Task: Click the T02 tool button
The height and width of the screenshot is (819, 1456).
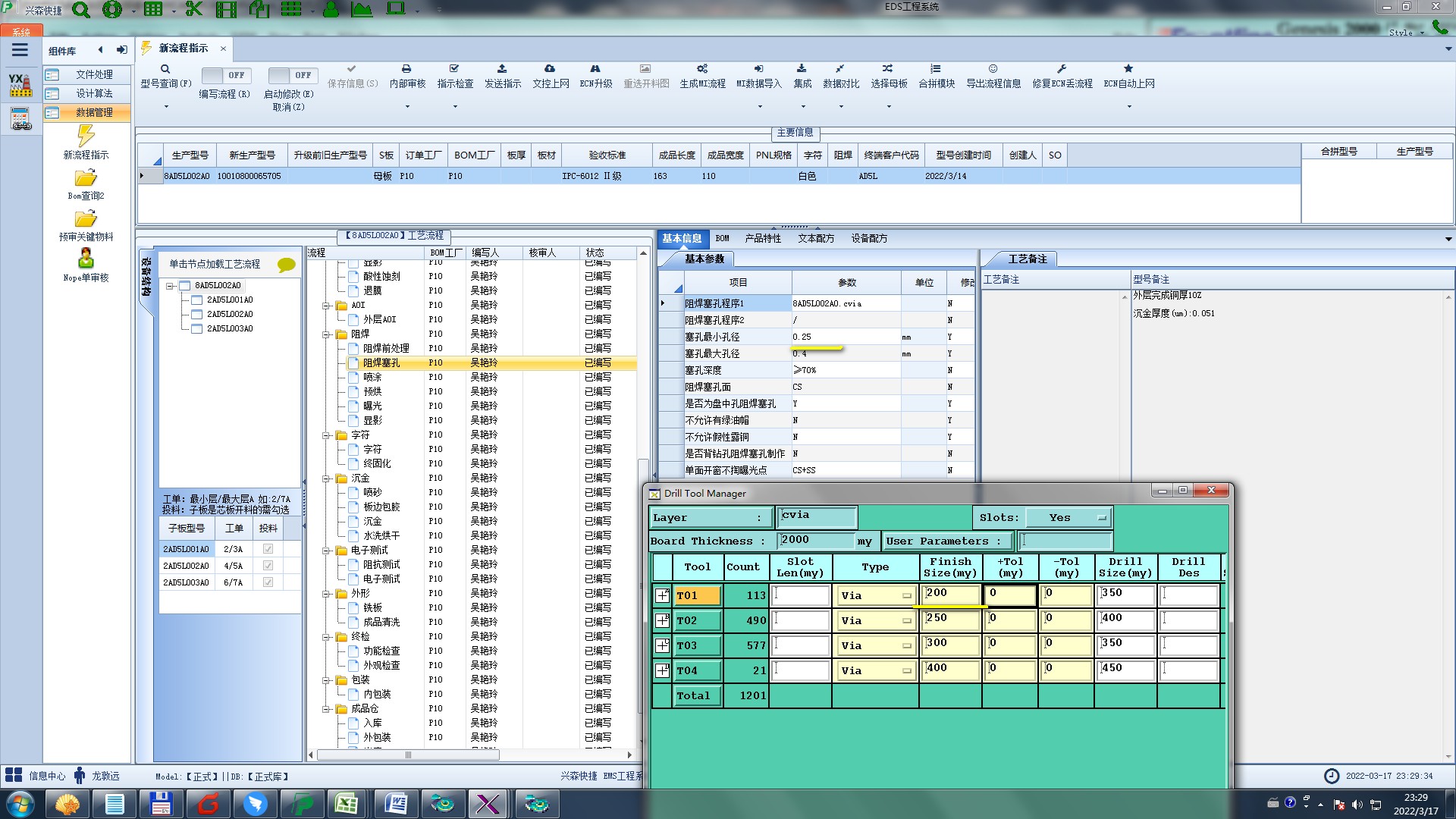Action: 697,620
